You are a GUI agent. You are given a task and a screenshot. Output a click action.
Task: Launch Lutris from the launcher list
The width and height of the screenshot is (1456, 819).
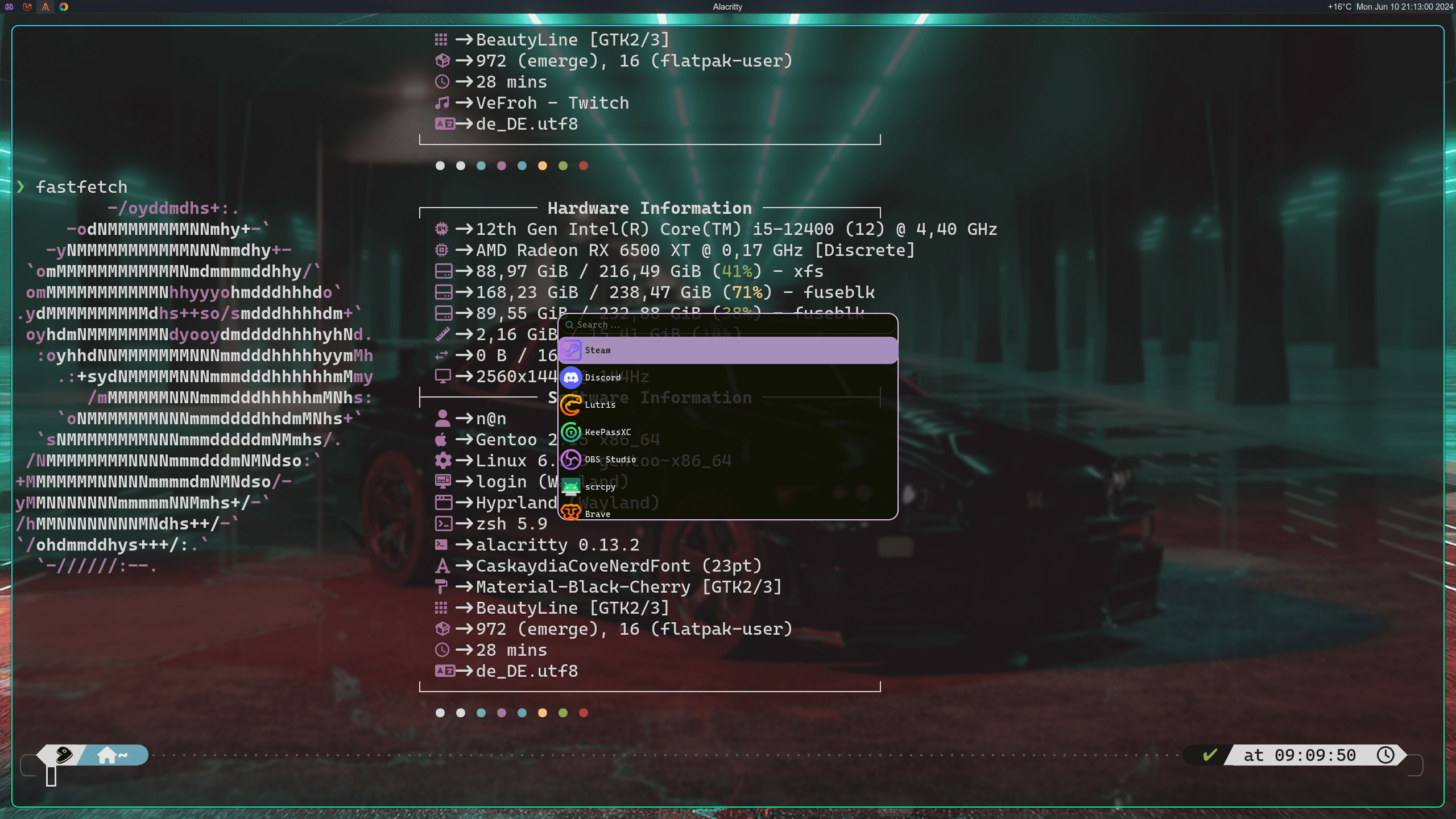(727, 405)
